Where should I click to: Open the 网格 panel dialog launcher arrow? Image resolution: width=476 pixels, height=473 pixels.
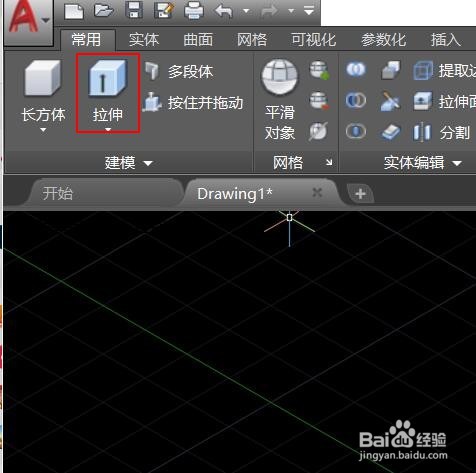329,162
